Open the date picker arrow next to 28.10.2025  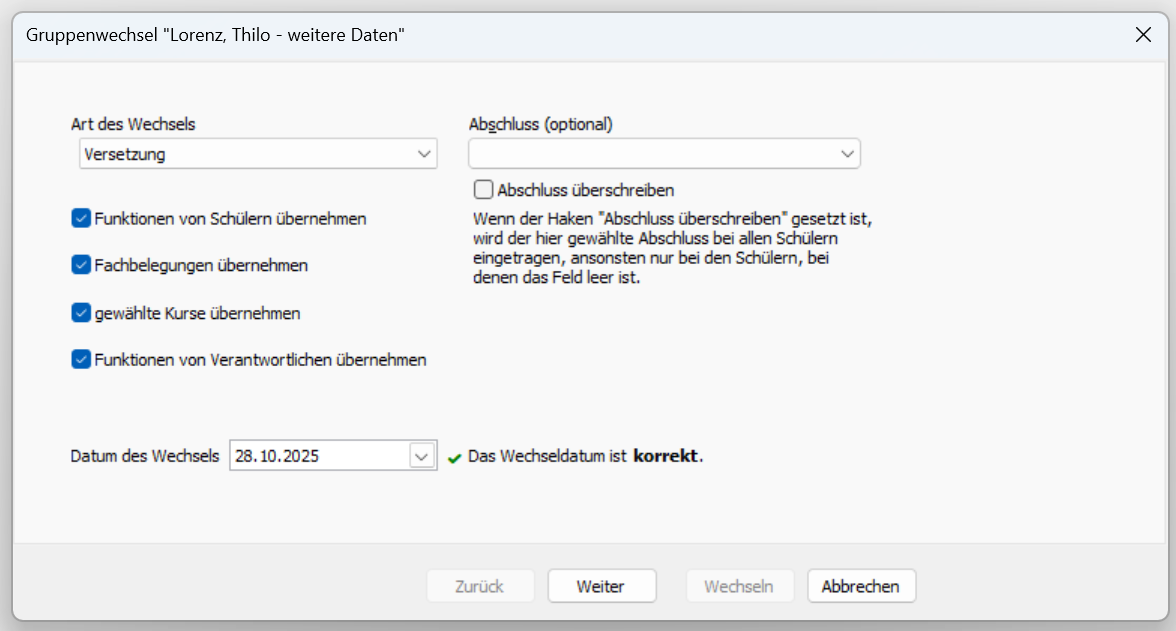pyautogui.click(x=422, y=456)
